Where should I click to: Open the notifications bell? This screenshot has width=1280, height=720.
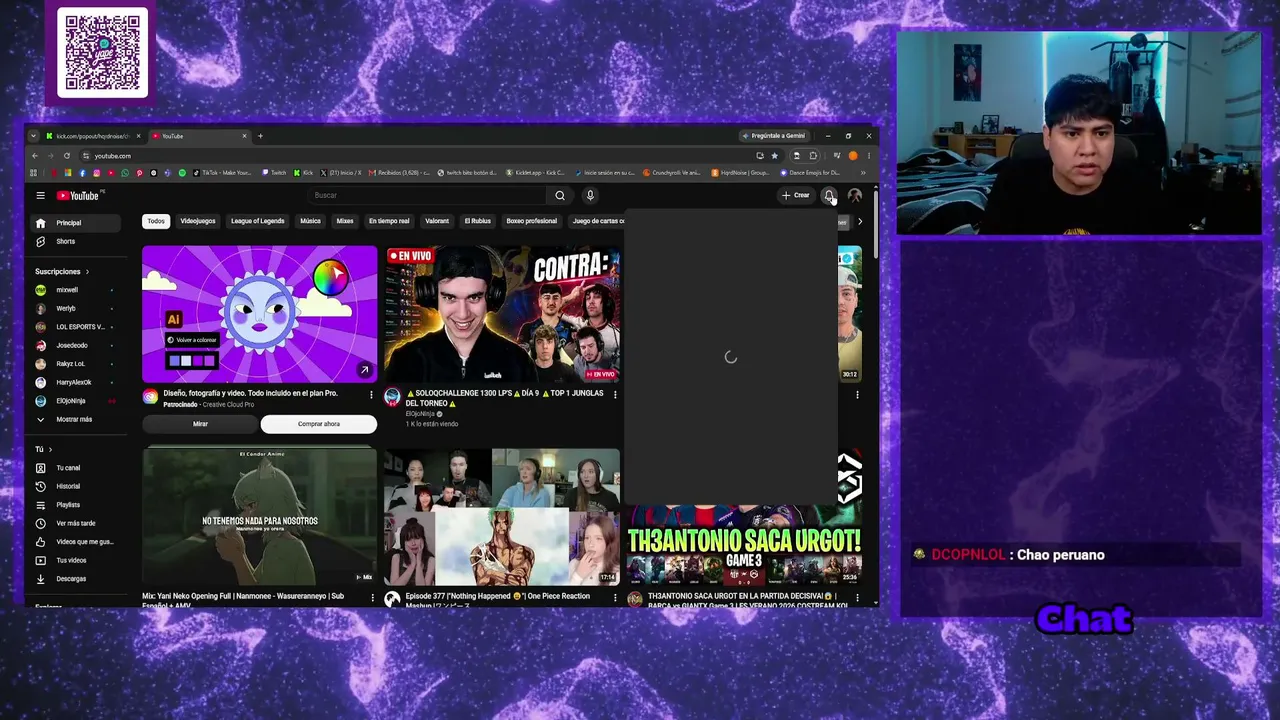click(x=829, y=196)
